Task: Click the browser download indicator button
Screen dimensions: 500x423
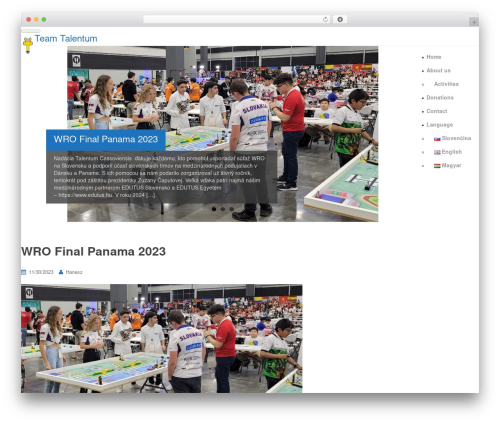Action: (340, 19)
